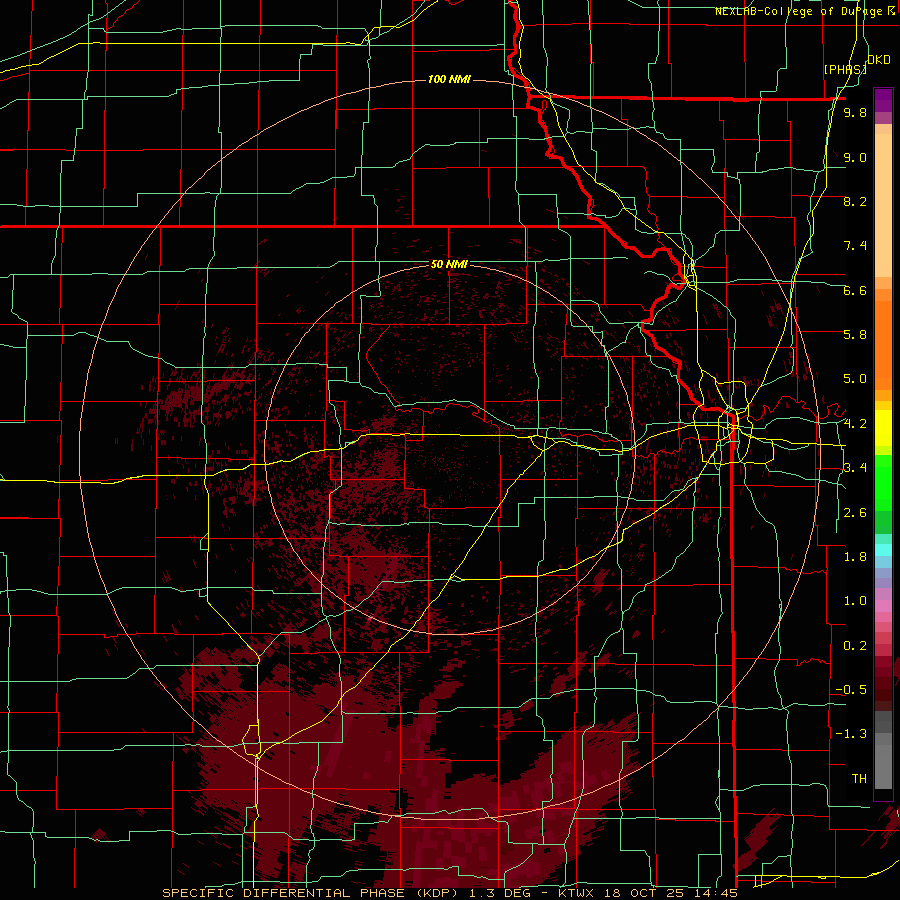Click the 50 NMI range ring label
This screenshot has height=900, width=900.
pos(448,264)
